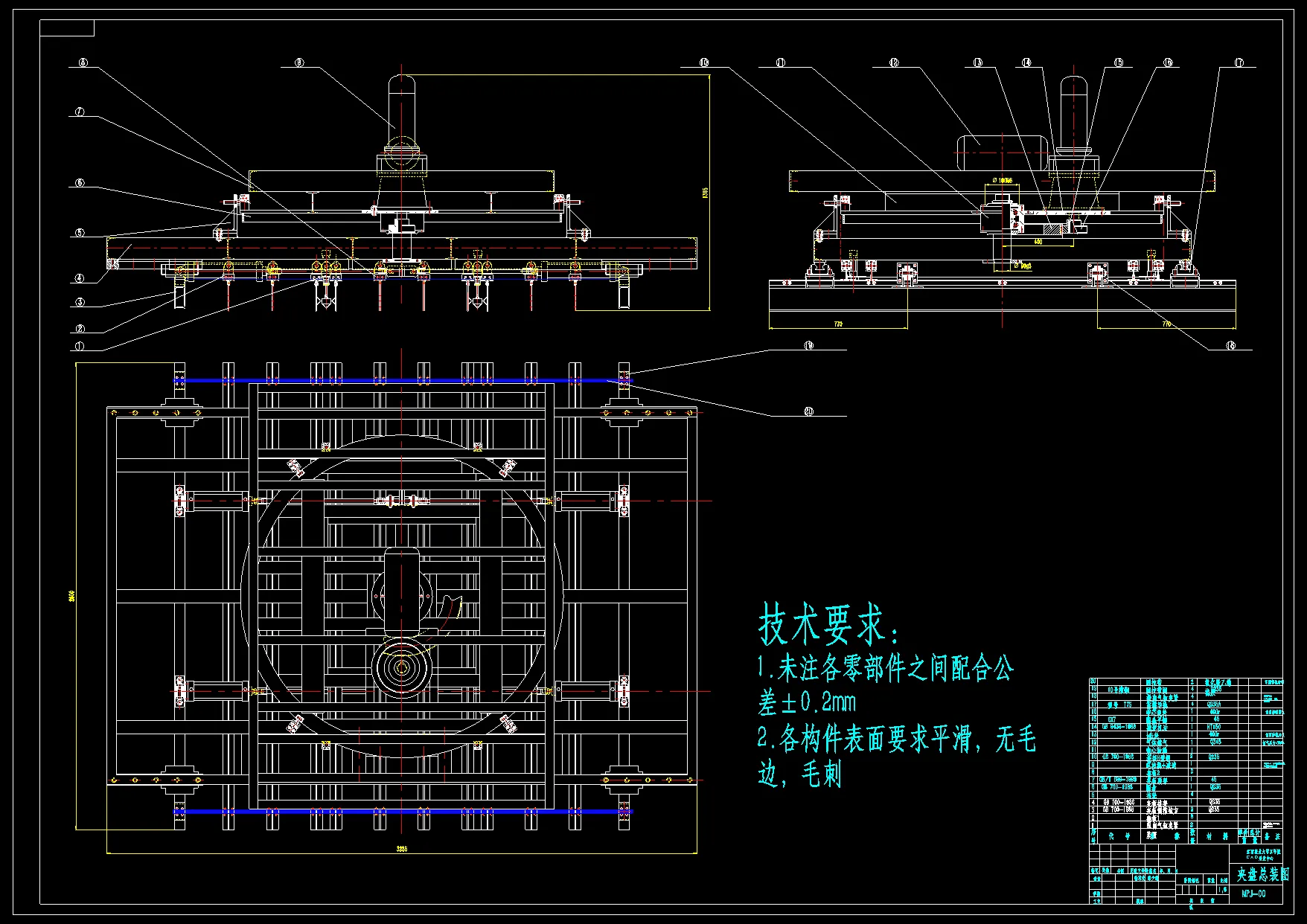Click balloon callout ⑬ on the right view

click(977, 62)
